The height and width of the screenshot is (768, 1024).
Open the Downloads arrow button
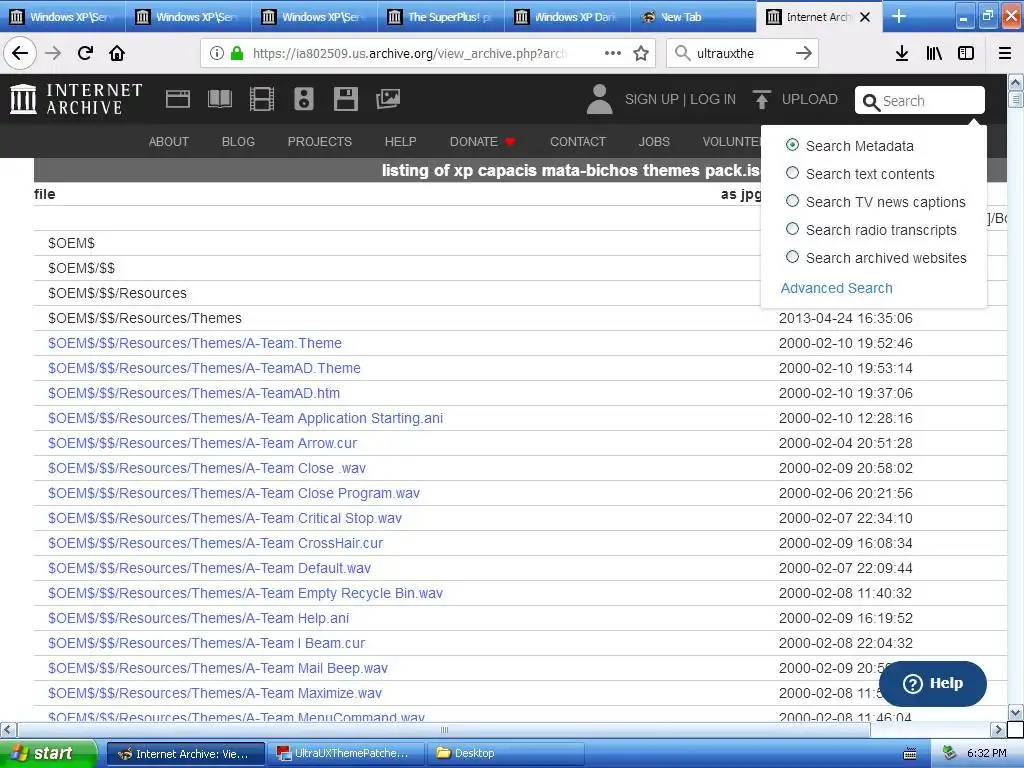[901, 54]
